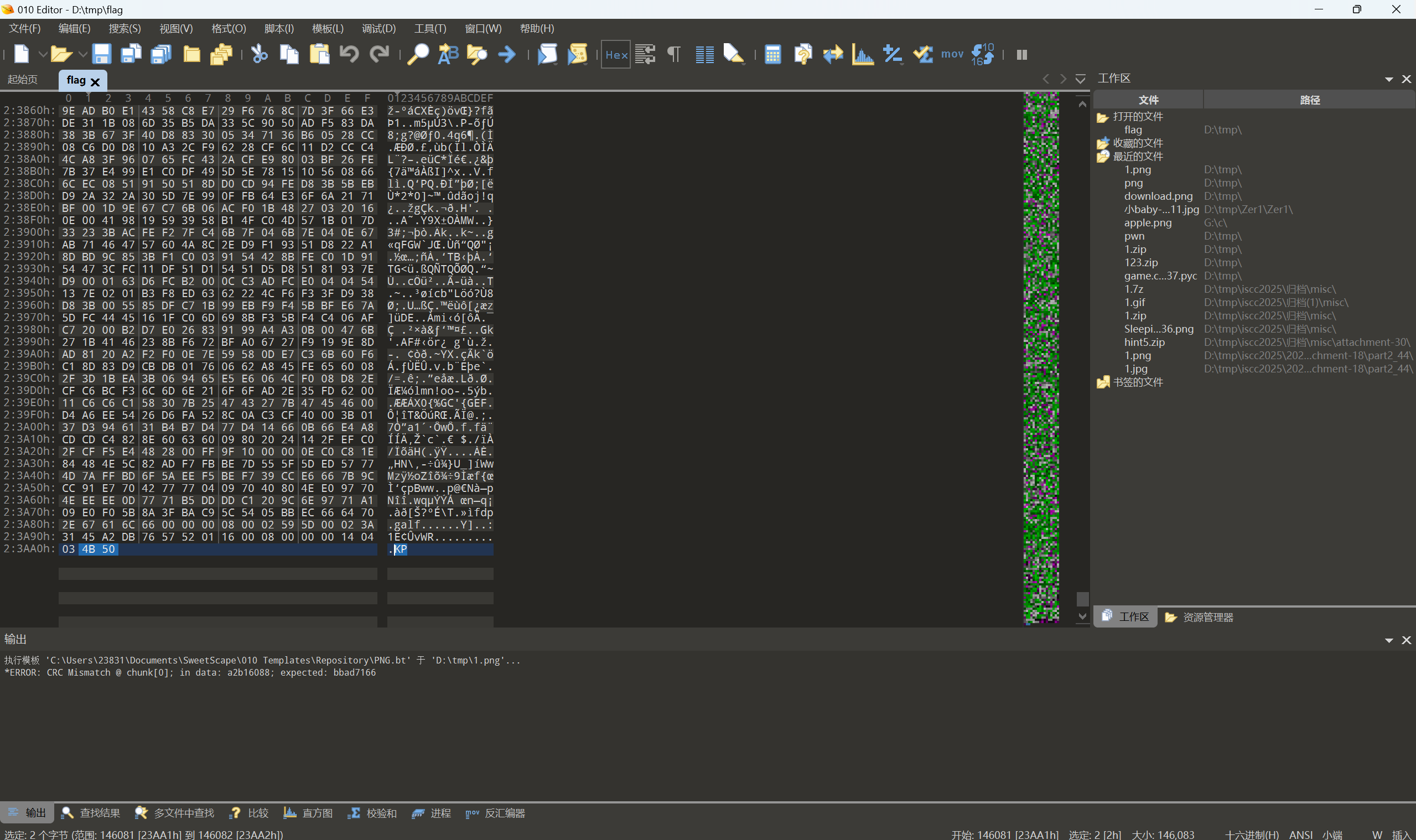Select hint5.zip in recent files

1144,342
